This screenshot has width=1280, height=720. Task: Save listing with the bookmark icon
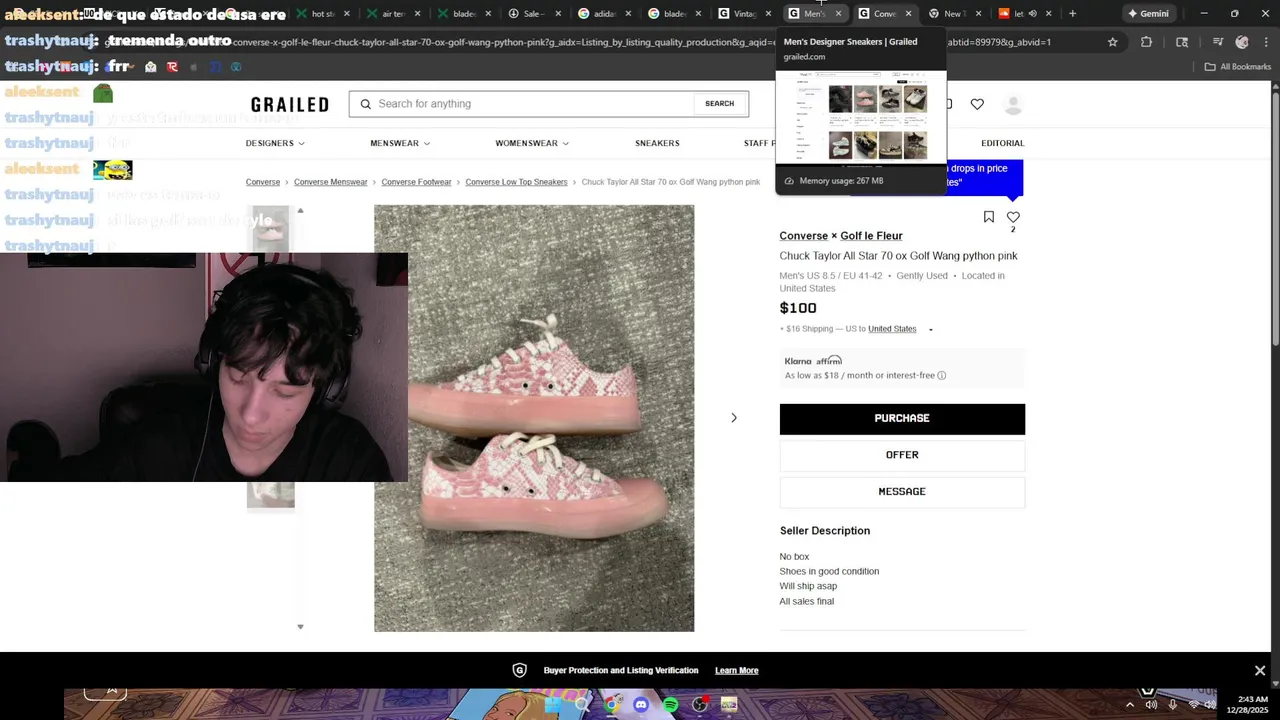(x=989, y=217)
